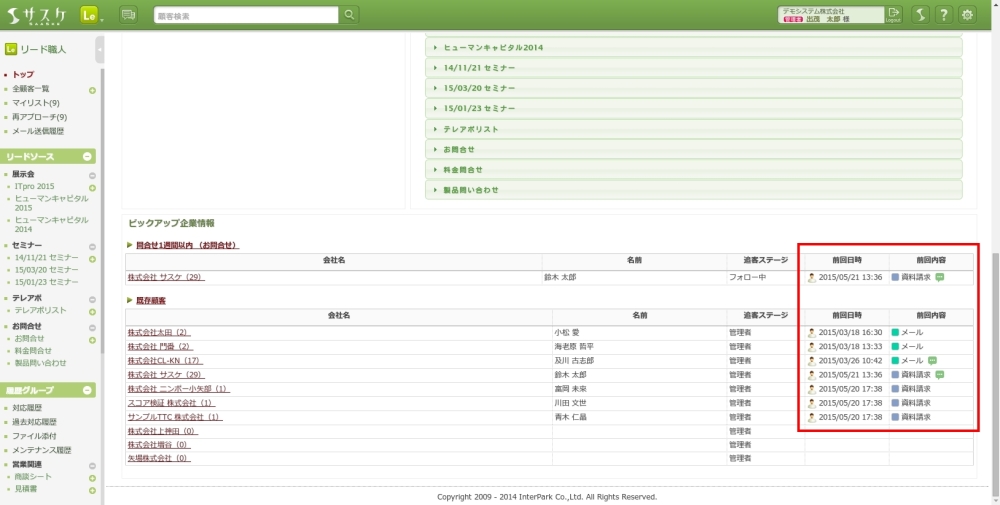
Task: Open company link 株式会社CL-KN（17）
Action: [x=165, y=360]
